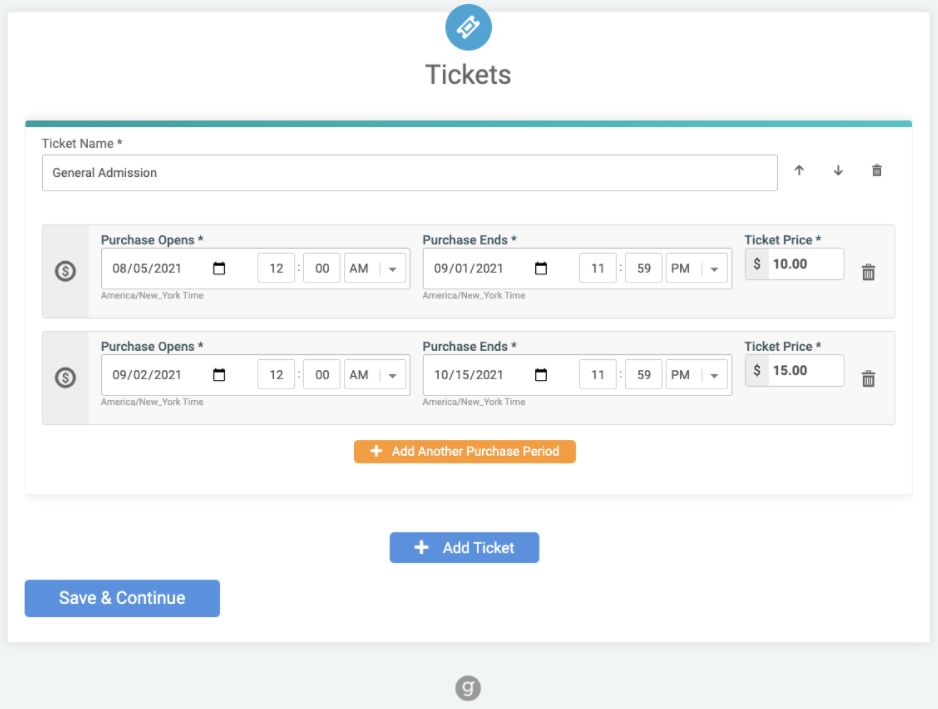Delete the General Admission ticket via trash icon

[877, 171]
